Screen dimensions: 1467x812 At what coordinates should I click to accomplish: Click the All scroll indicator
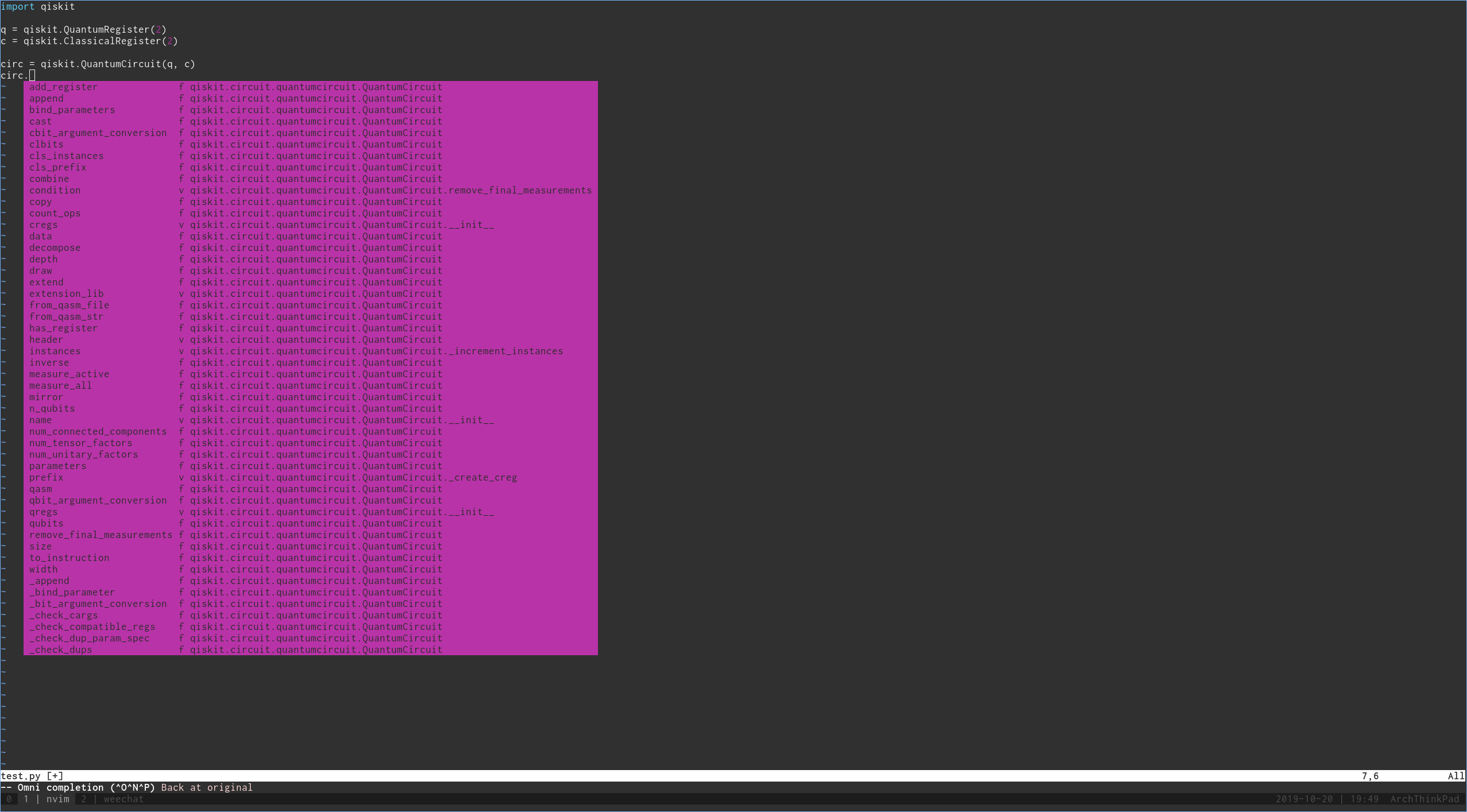point(1456,775)
